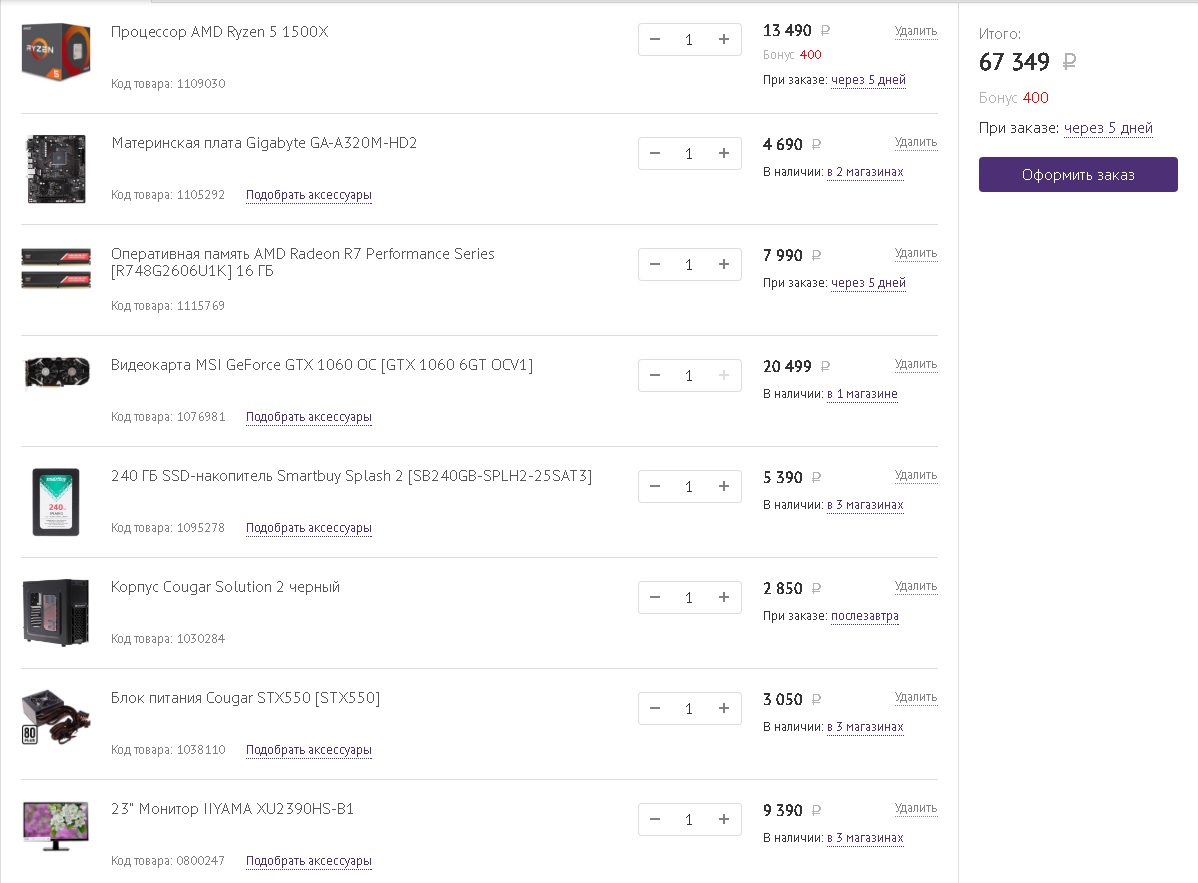
Task: Expand delivery date in order summary
Action: (x=1108, y=128)
